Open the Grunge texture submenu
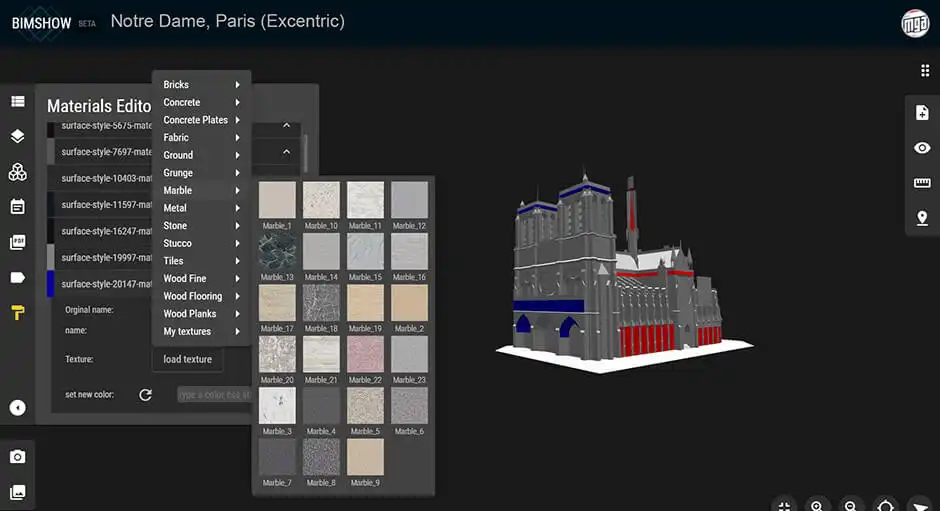 (201, 173)
